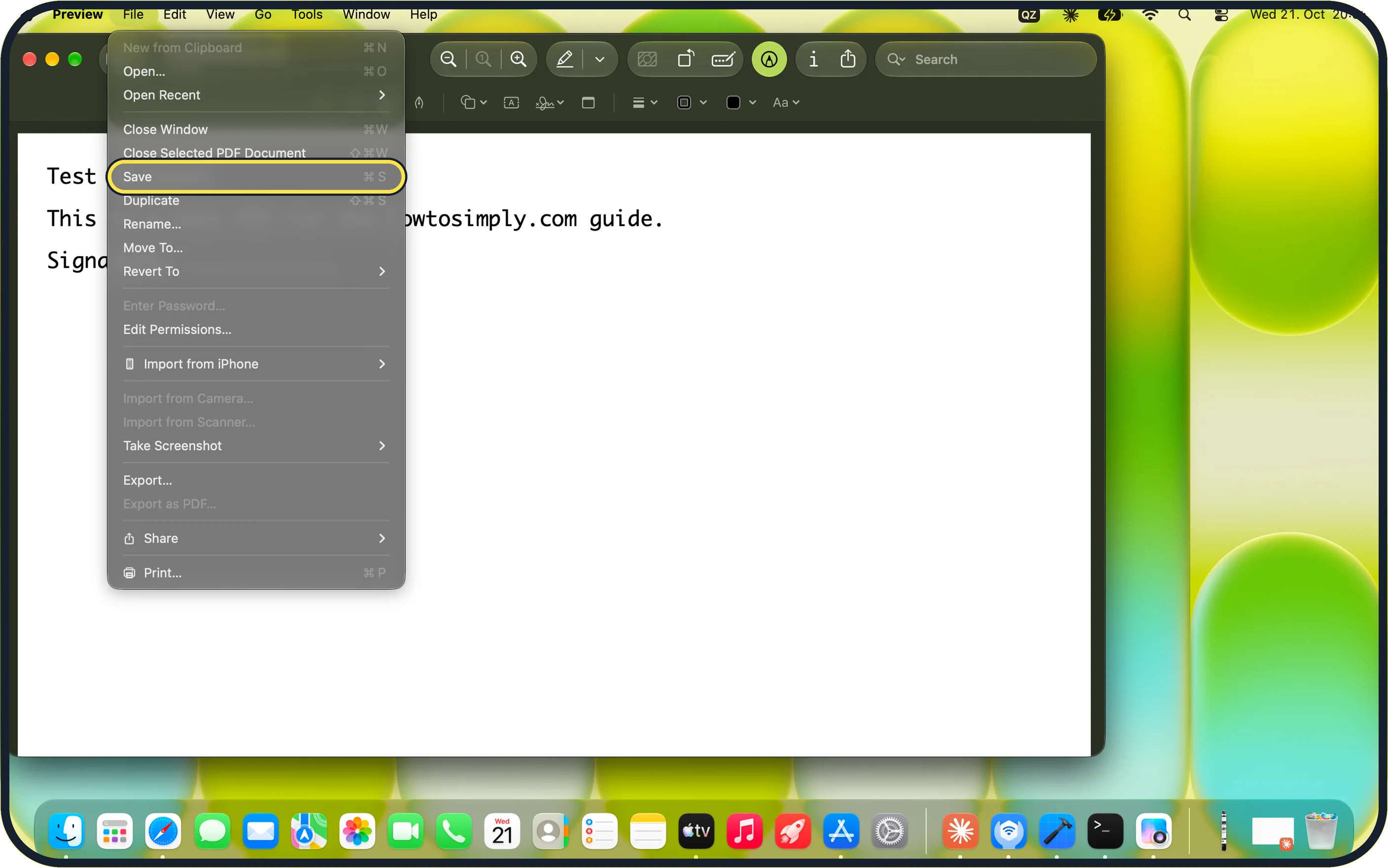Click the Zoom In magnifier icon
Viewport: 1388px width, 868px height.
[x=519, y=59]
